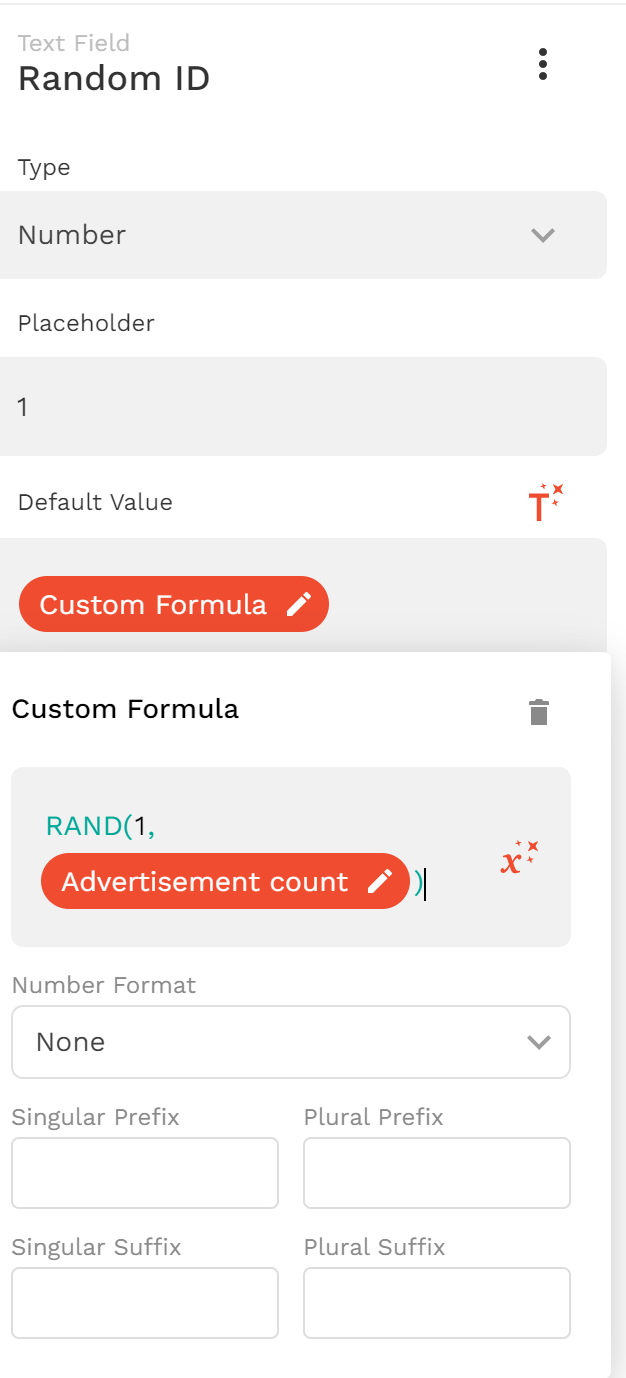This screenshot has height=1378, width=626.
Task: Click into the Plural Prefix field
Action: click(436, 1172)
